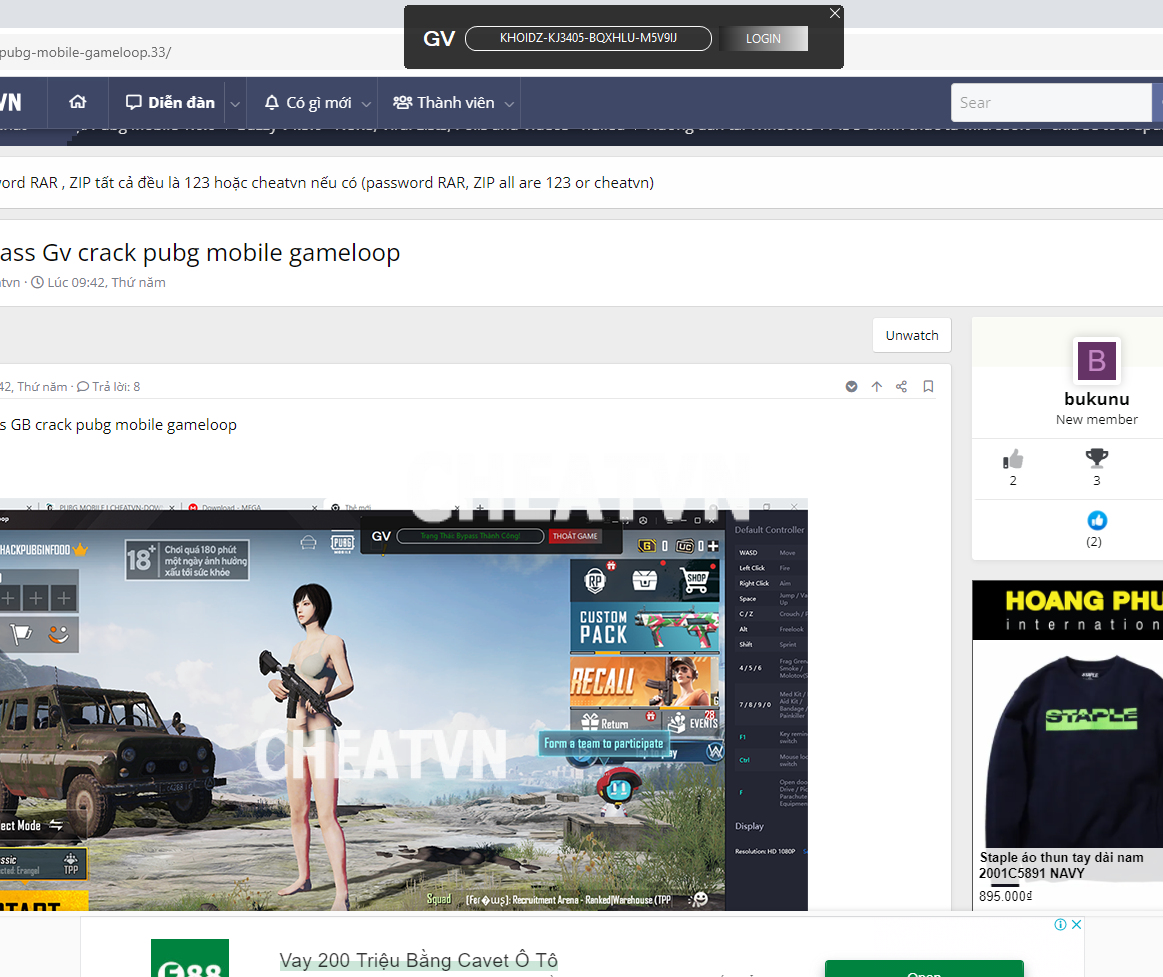
Task: Click the gray thumbs-up reaction score icon
Action: pyautogui.click(x=1013, y=459)
